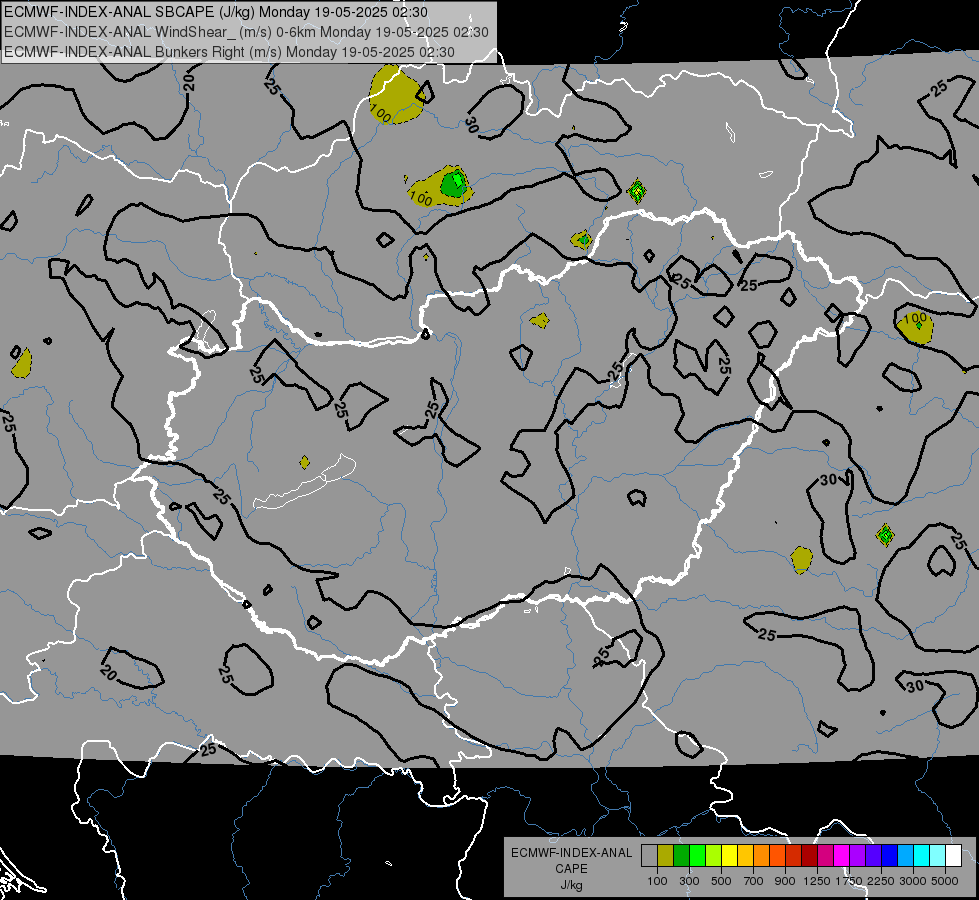Click the legend value 900
979x900 pixels.
pyautogui.click(x=785, y=881)
